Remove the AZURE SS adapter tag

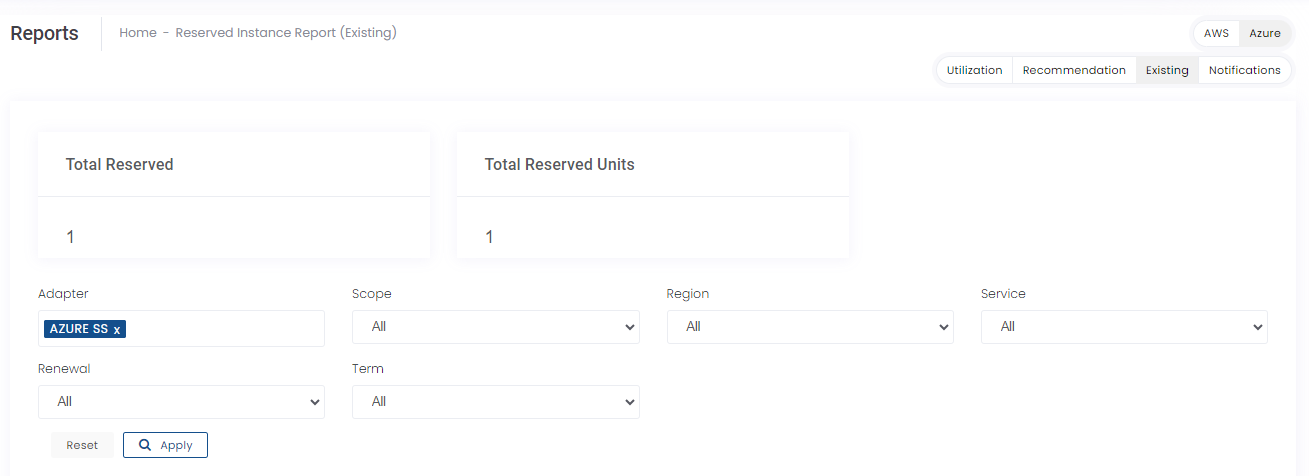click(x=117, y=329)
